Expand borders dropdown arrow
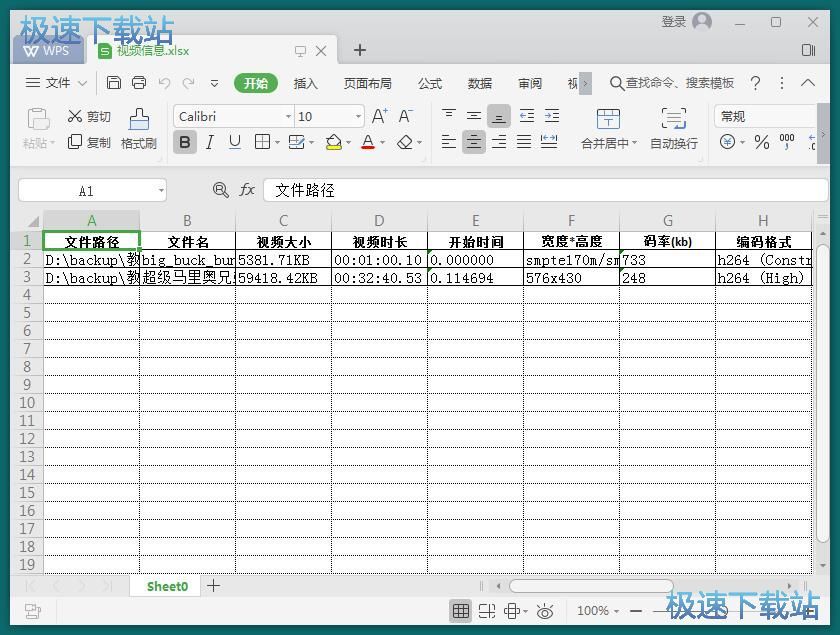This screenshot has width=840, height=635. click(277, 143)
